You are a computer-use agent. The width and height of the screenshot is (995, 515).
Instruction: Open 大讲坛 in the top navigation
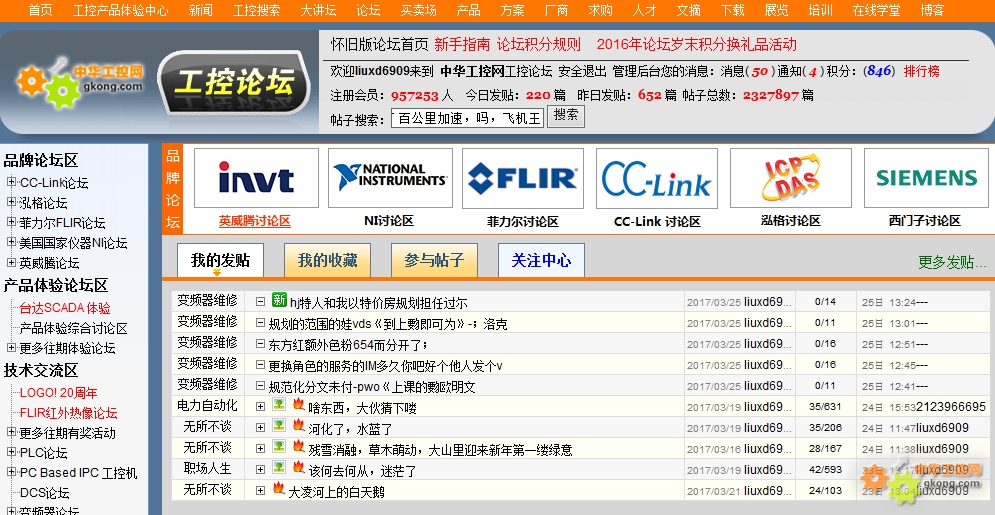pyautogui.click(x=319, y=10)
